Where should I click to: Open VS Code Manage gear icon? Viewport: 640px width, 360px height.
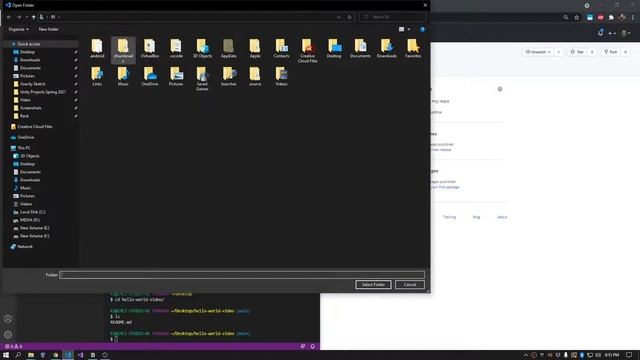8,335
